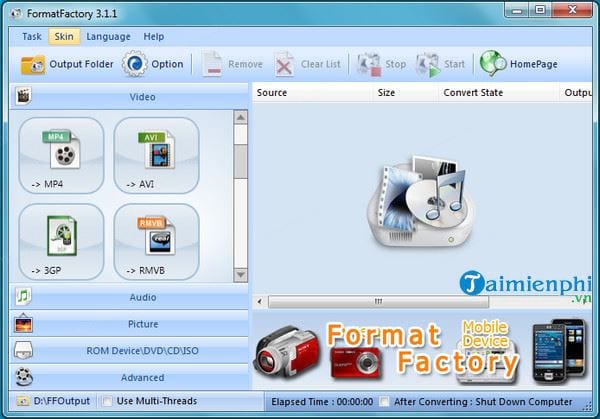Image resolution: width=600 pixels, height=419 pixels.
Task: Open the HomePage globe icon
Action: click(492, 64)
